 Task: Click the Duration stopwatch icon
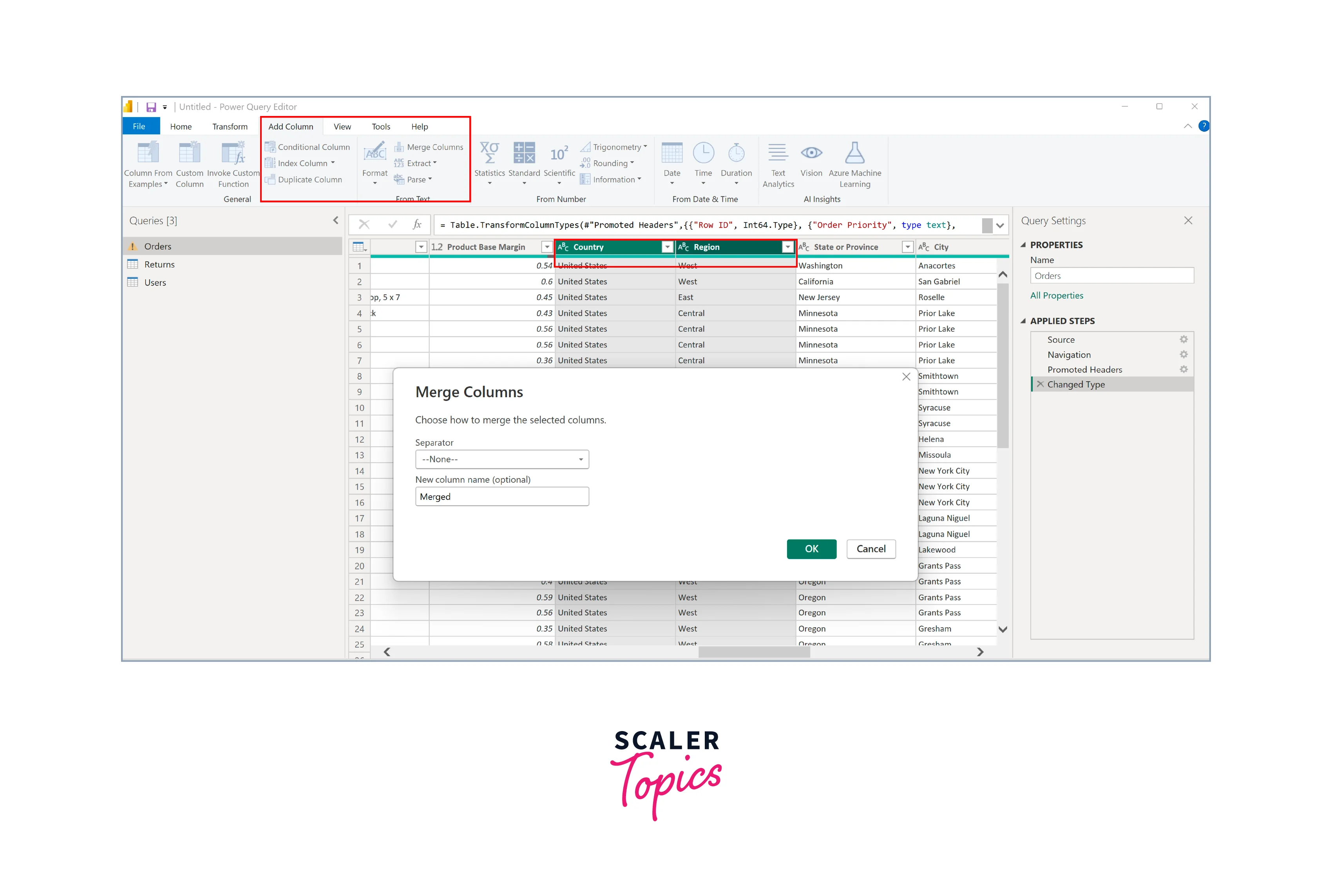(736, 153)
